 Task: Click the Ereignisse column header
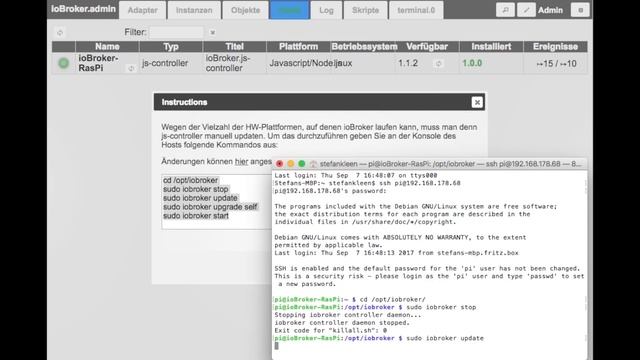point(555,47)
